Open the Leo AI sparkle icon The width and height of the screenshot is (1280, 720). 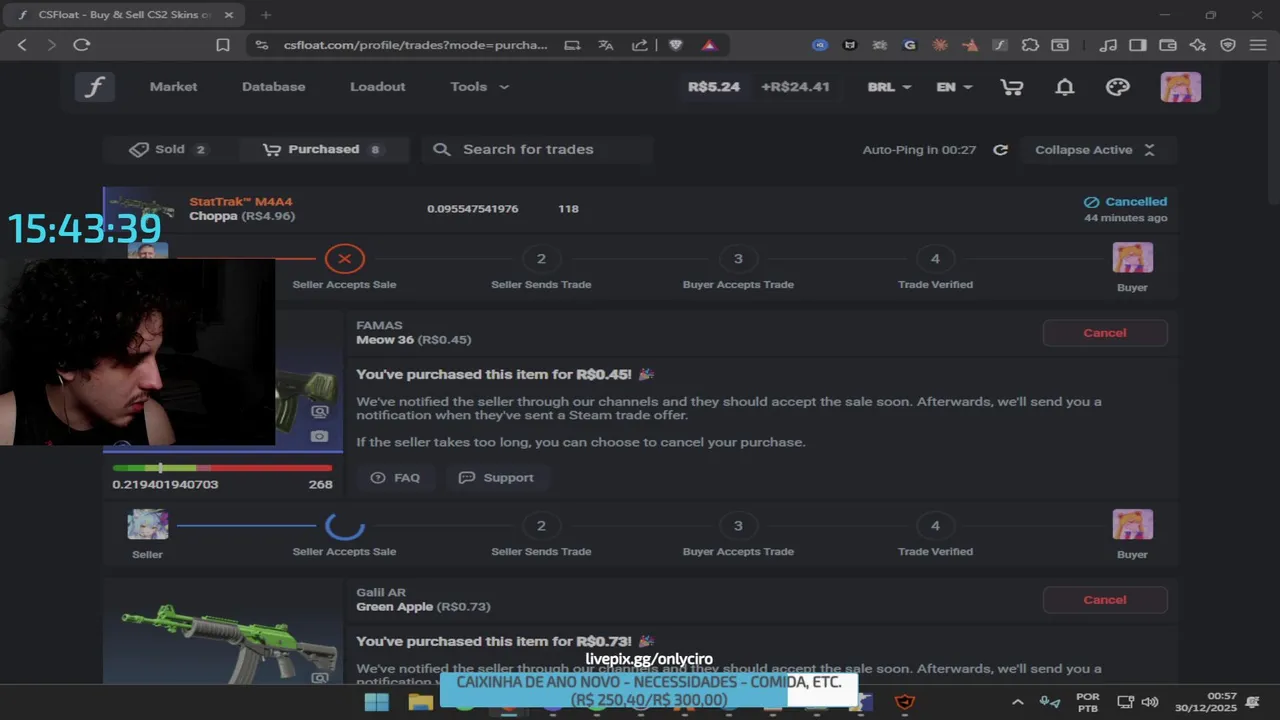[1197, 45]
